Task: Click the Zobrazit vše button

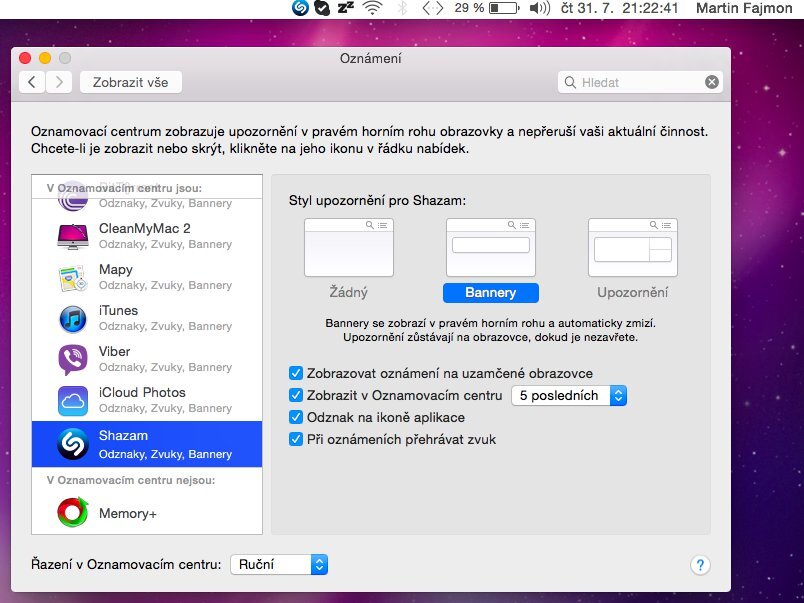Action: 130,82
